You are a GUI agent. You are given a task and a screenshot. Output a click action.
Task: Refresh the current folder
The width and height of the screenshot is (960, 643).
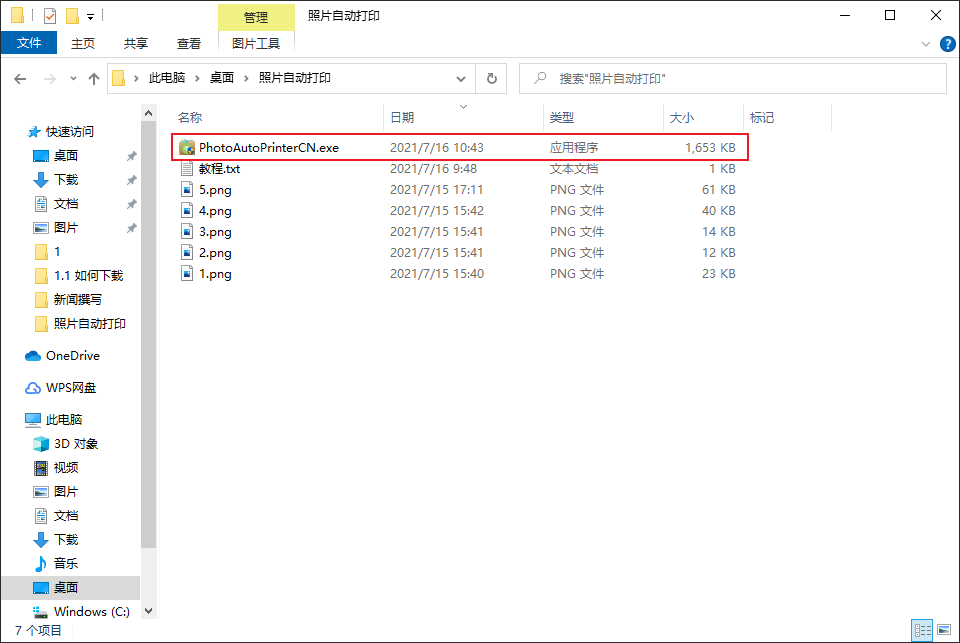[492, 78]
